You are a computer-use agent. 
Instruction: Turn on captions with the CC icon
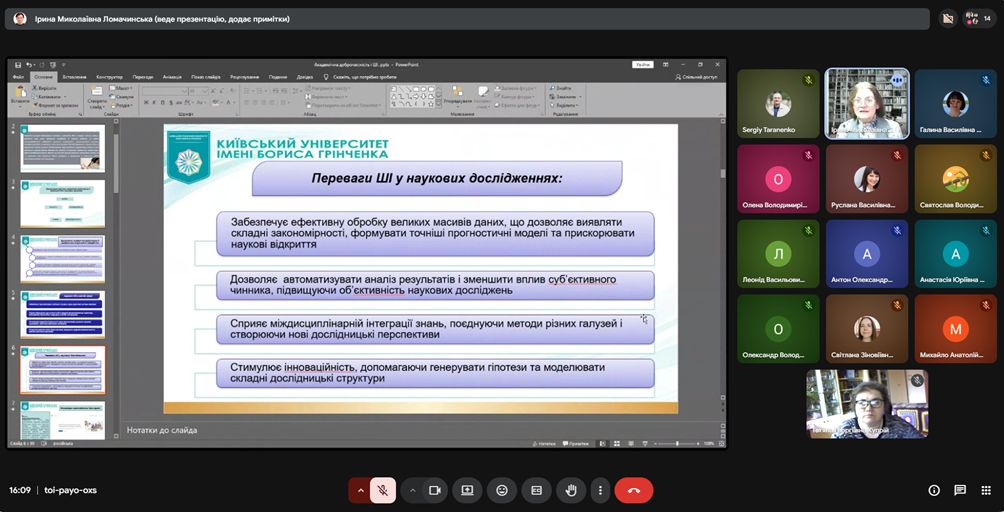click(536, 490)
